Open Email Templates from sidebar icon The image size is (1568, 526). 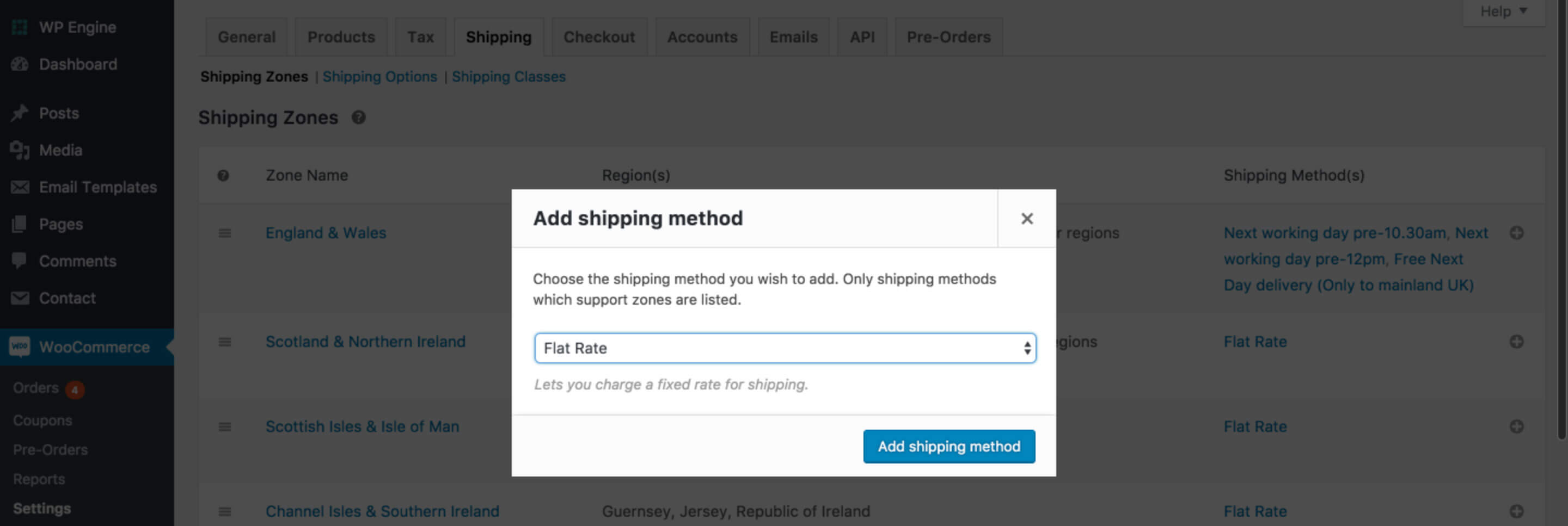[x=20, y=187]
